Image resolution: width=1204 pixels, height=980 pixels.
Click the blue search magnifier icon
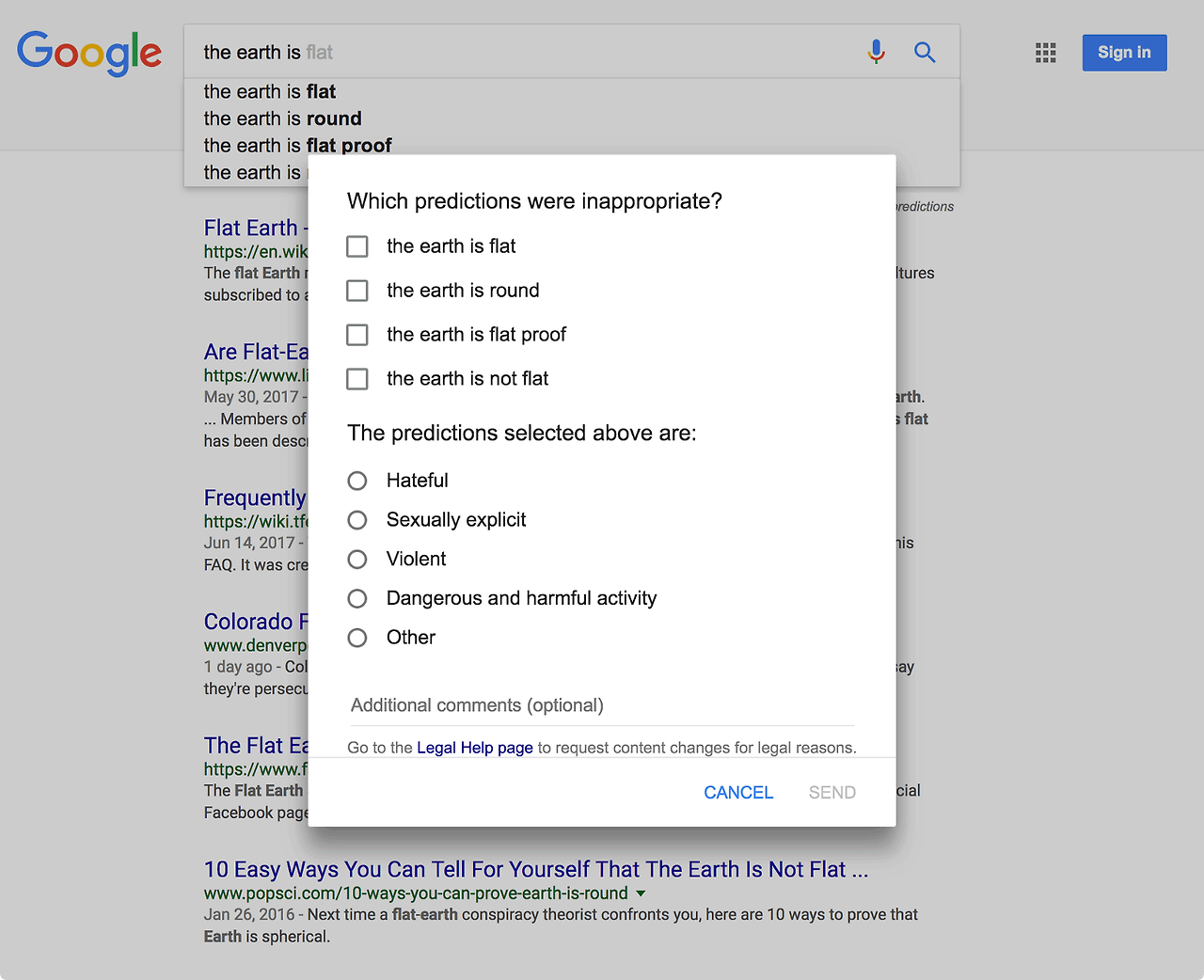click(925, 53)
